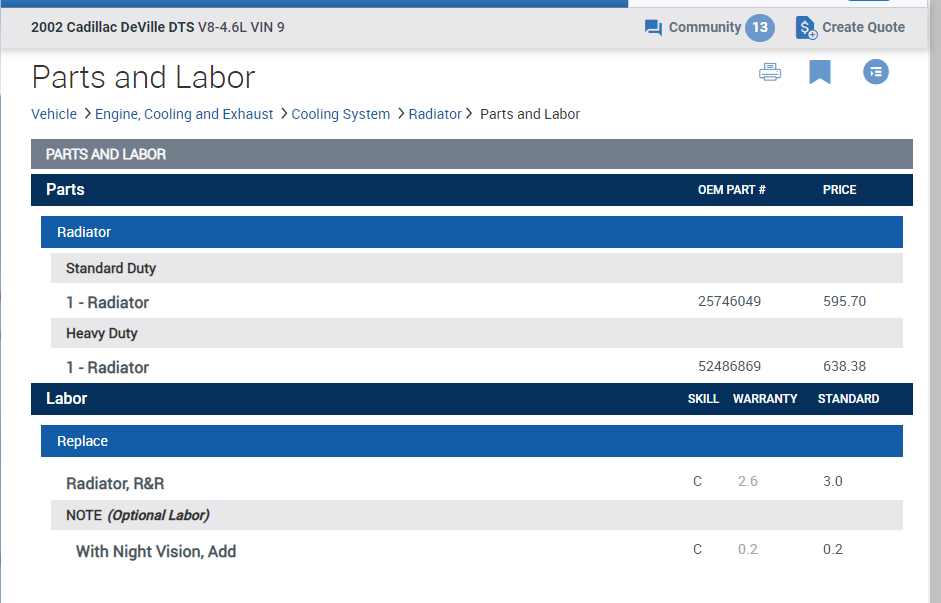Bookmark this page with the bookmark icon
Viewport: 941px width, 603px height.
pyautogui.click(x=819, y=72)
